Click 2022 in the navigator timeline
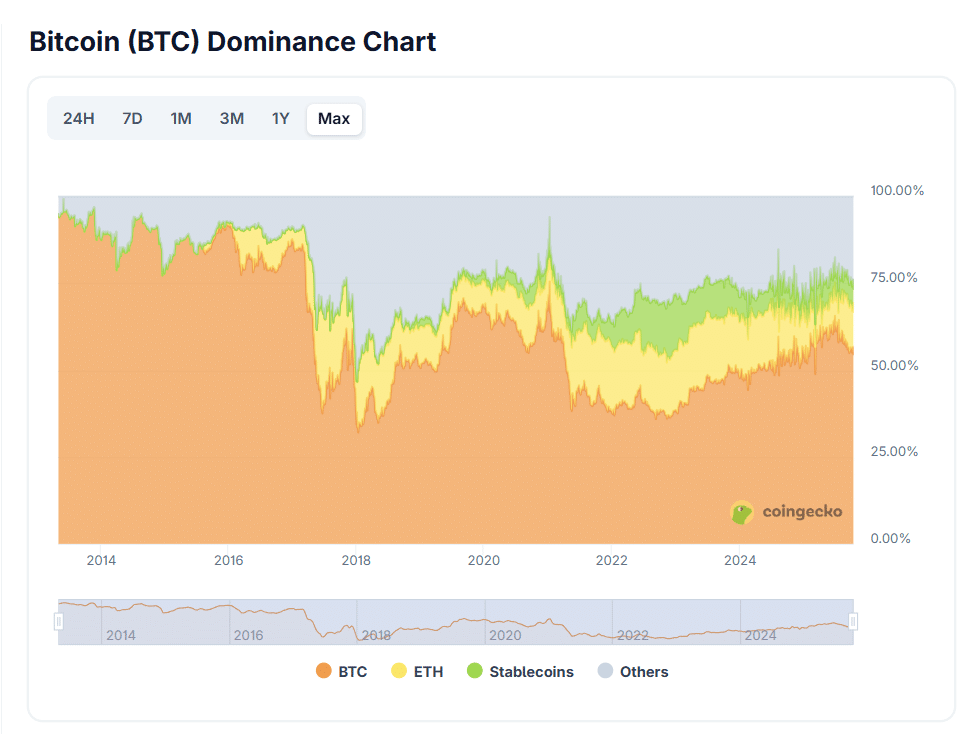Viewport: 966px width, 734px height. point(633,635)
